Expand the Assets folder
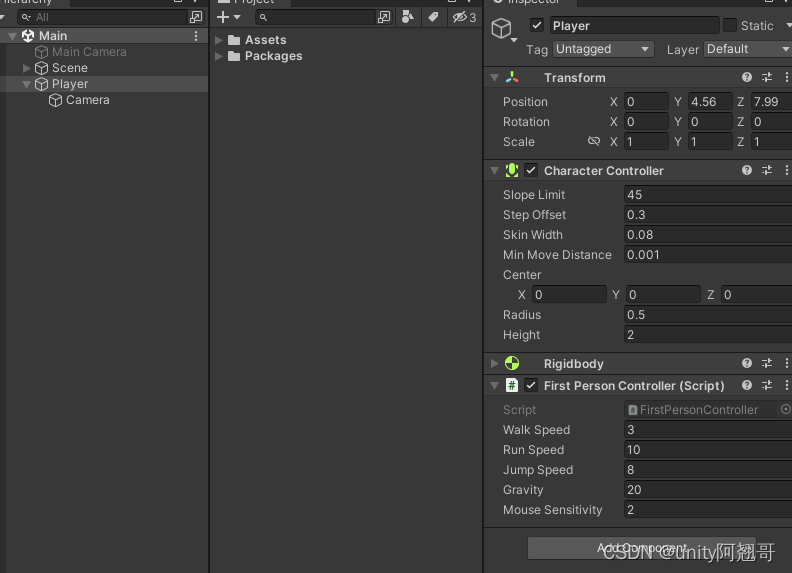Image resolution: width=792 pixels, height=573 pixels. pyautogui.click(x=219, y=40)
